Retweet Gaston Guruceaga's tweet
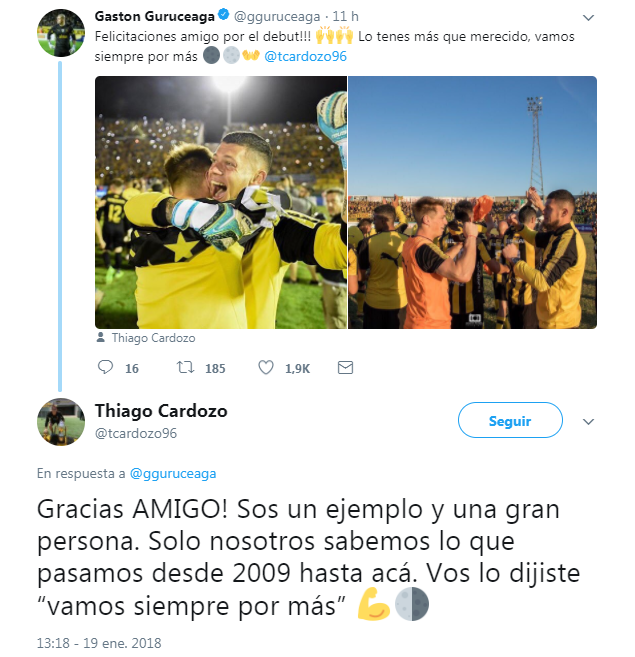The image size is (635, 657). tap(185, 367)
